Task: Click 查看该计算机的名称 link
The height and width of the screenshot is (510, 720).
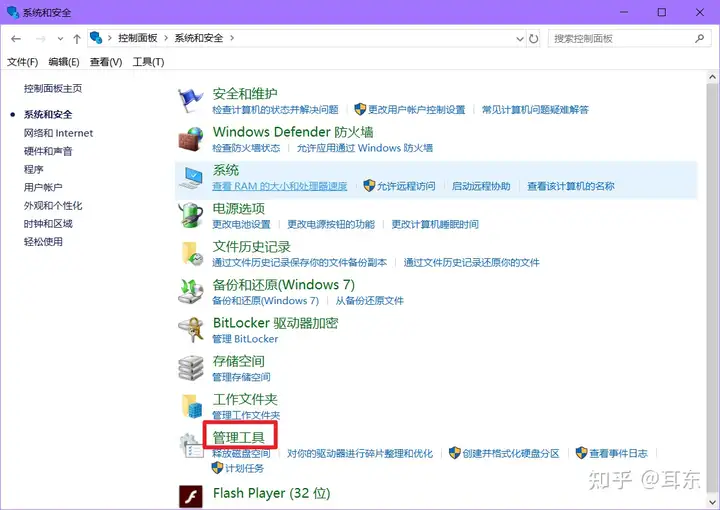Action: 571,186
